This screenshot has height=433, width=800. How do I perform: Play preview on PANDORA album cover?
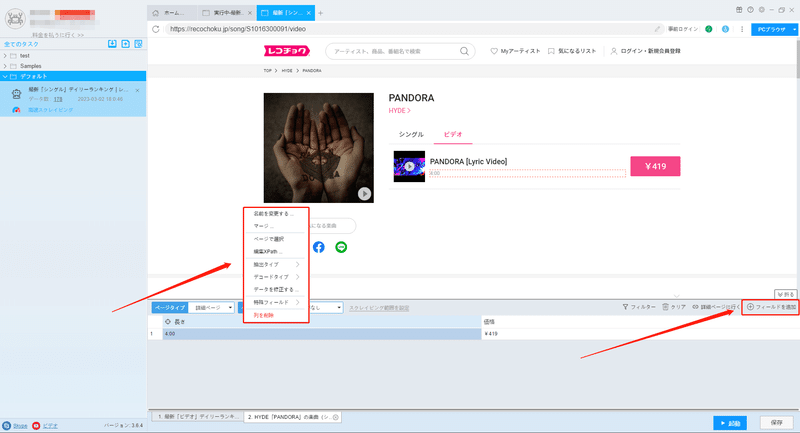tap(364, 194)
